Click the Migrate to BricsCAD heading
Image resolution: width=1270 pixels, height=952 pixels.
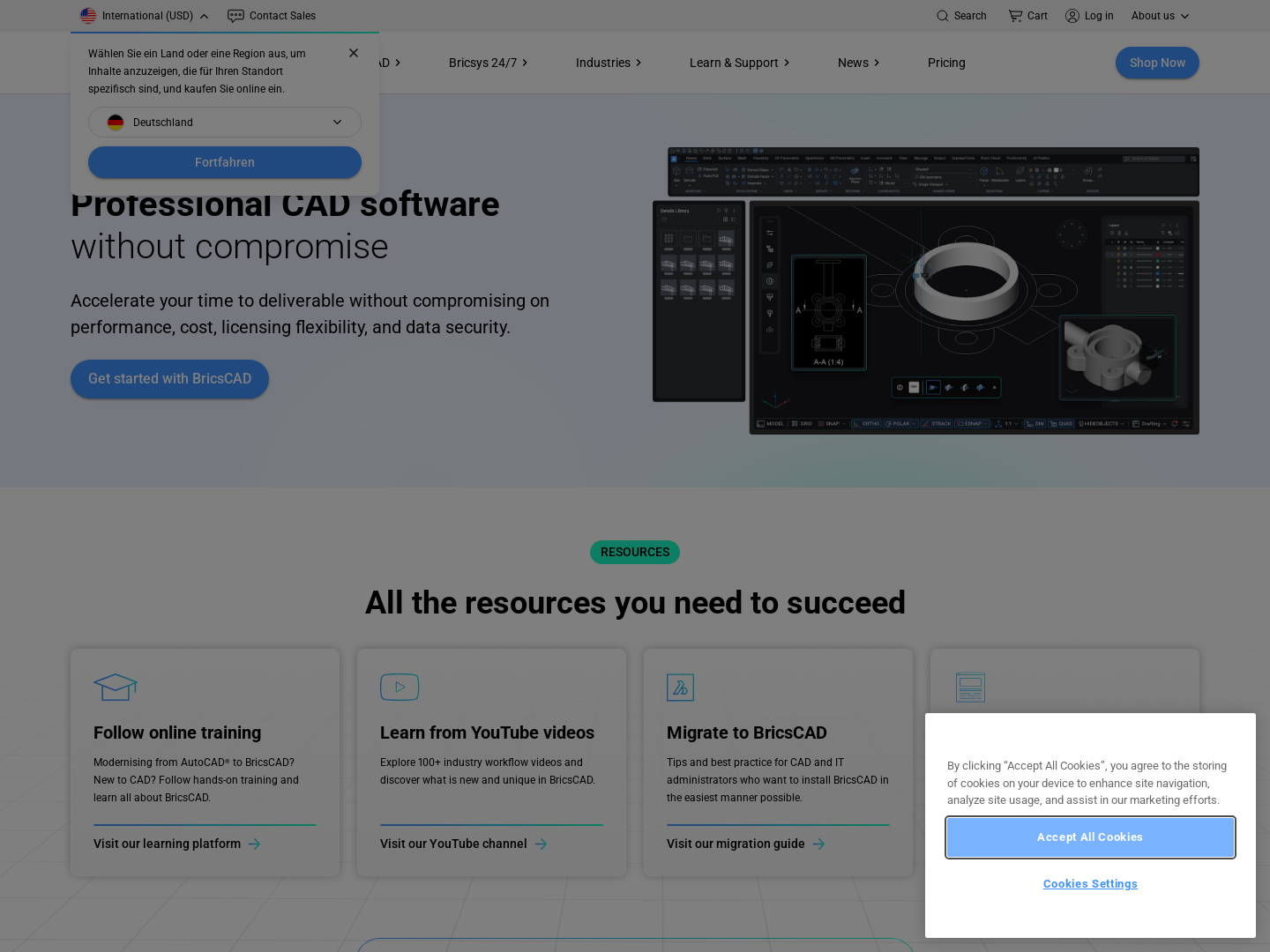[747, 733]
